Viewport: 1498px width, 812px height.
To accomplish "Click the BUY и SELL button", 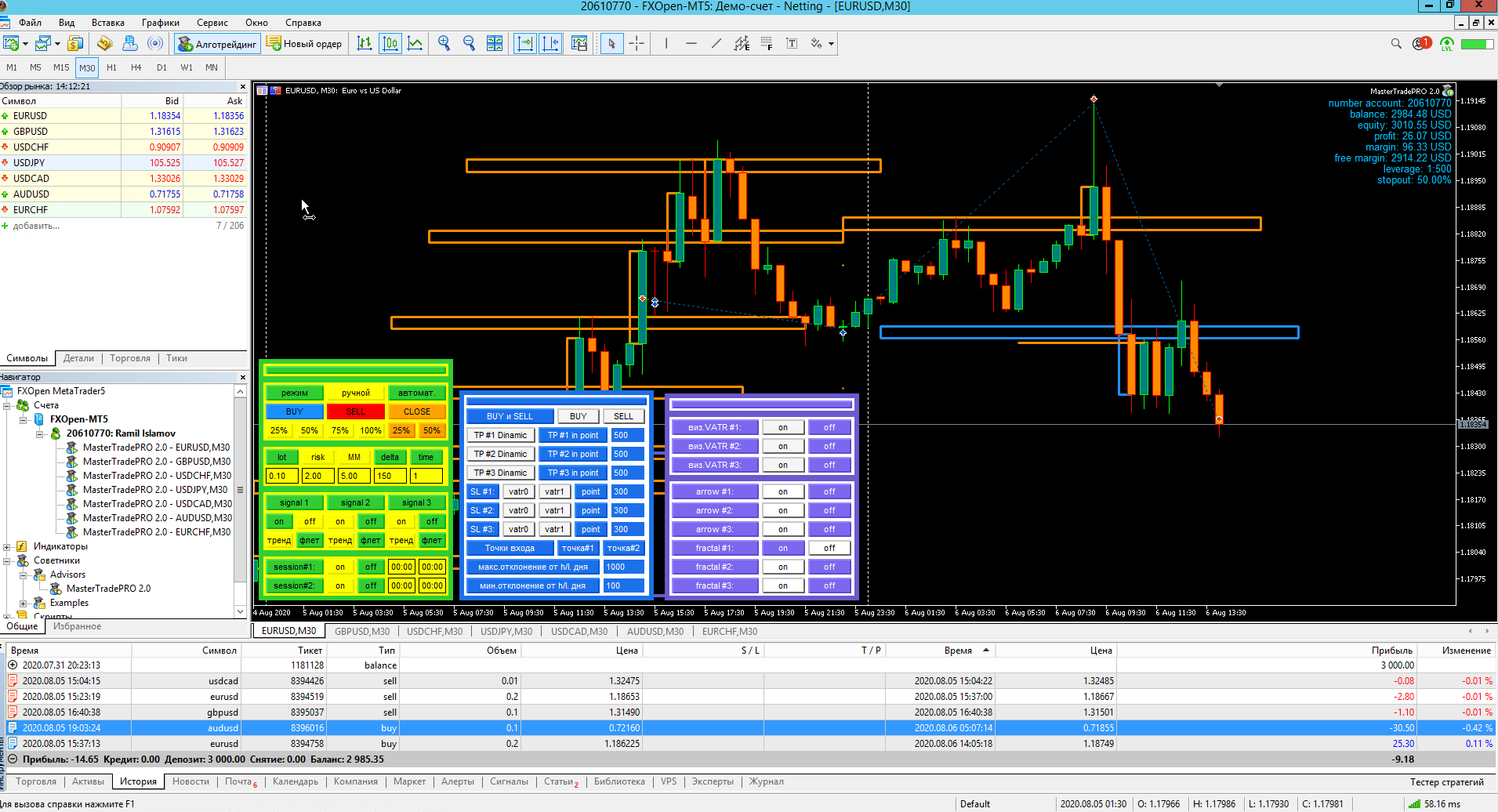I will (x=510, y=416).
